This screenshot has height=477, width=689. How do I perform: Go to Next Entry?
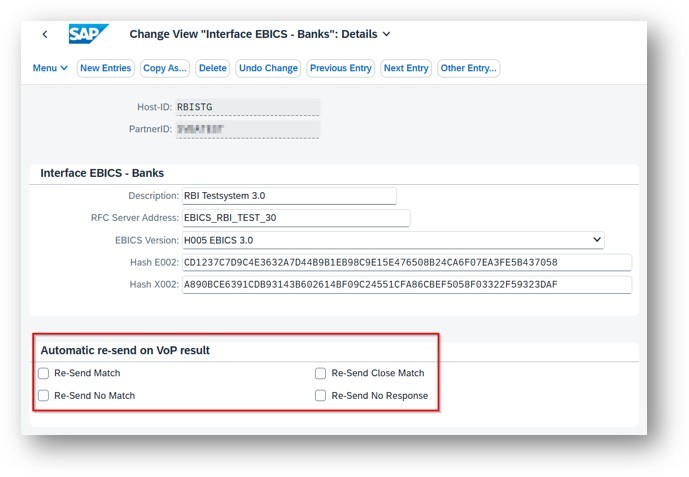tap(406, 68)
